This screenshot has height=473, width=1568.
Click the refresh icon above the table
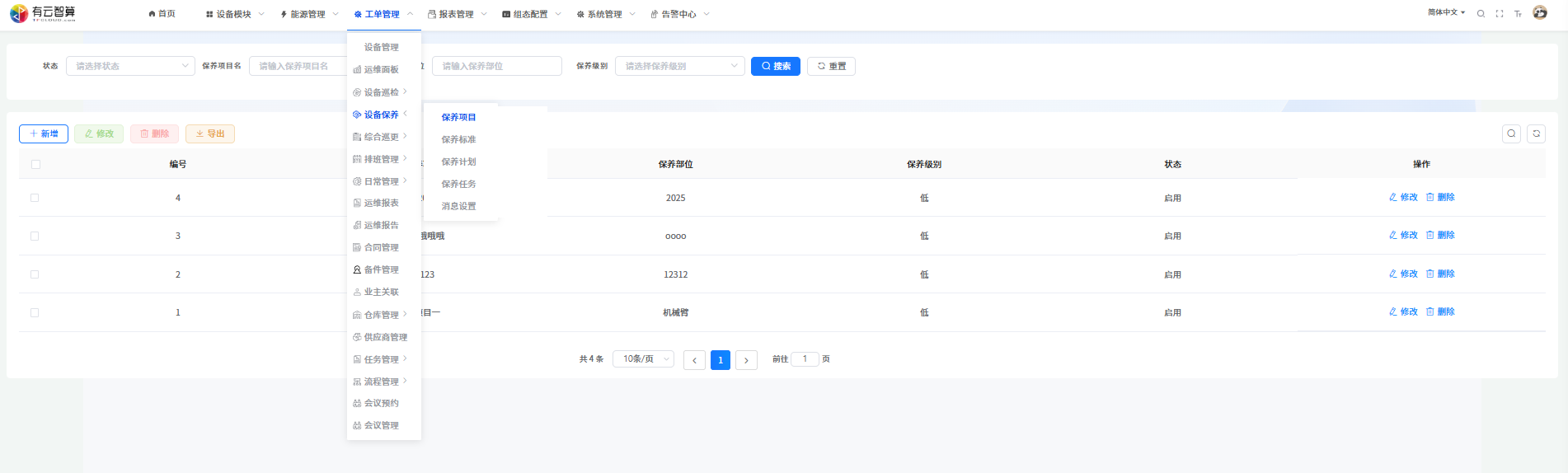click(1536, 133)
